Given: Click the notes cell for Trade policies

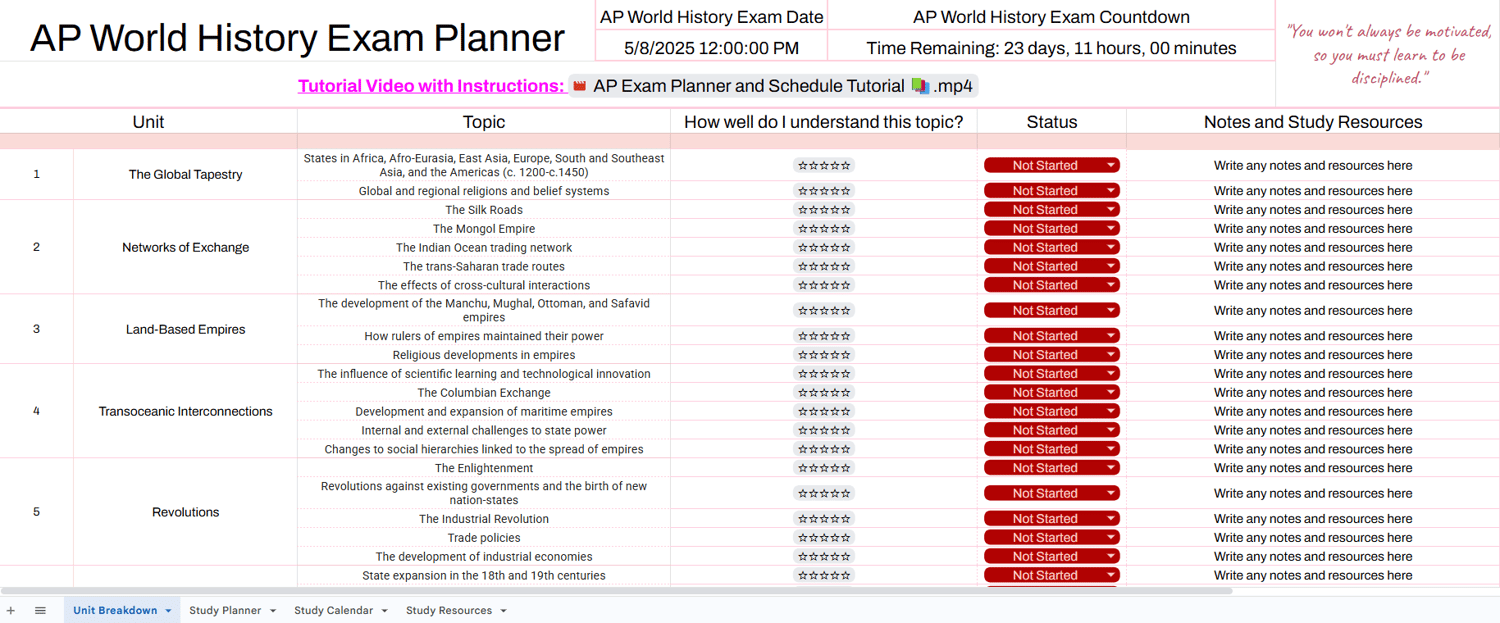Looking at the screenshot, I should [x=1313, y=538].
